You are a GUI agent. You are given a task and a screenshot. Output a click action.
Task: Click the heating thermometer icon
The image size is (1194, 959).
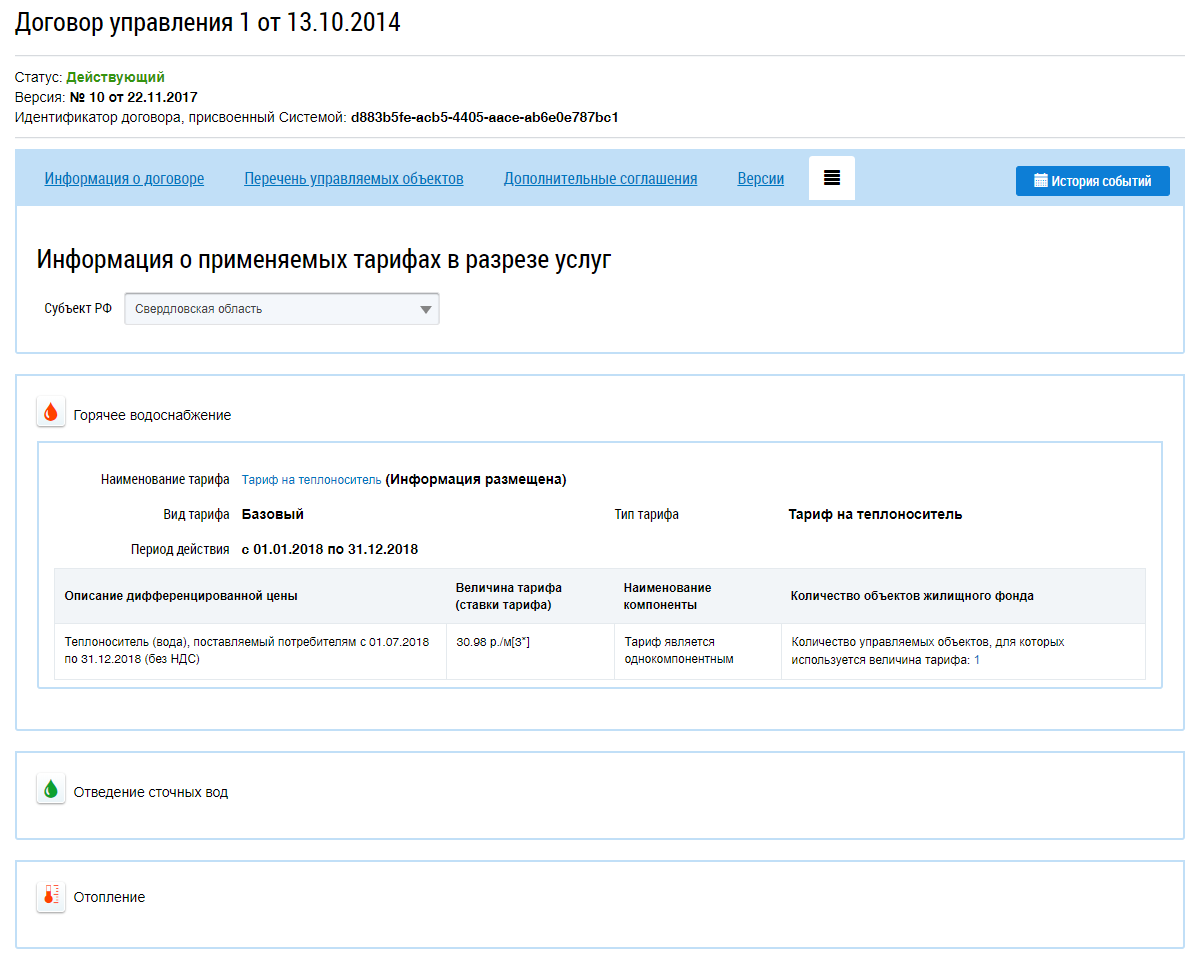click(51, 896)
